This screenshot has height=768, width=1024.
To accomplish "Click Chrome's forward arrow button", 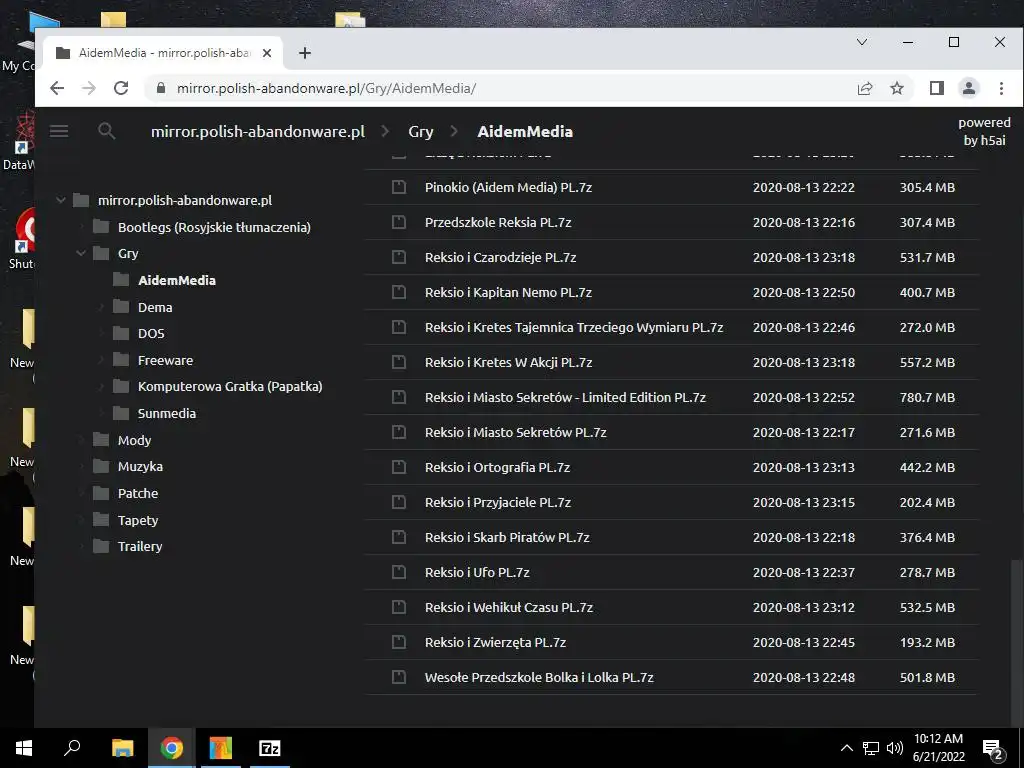I will 89,88.
